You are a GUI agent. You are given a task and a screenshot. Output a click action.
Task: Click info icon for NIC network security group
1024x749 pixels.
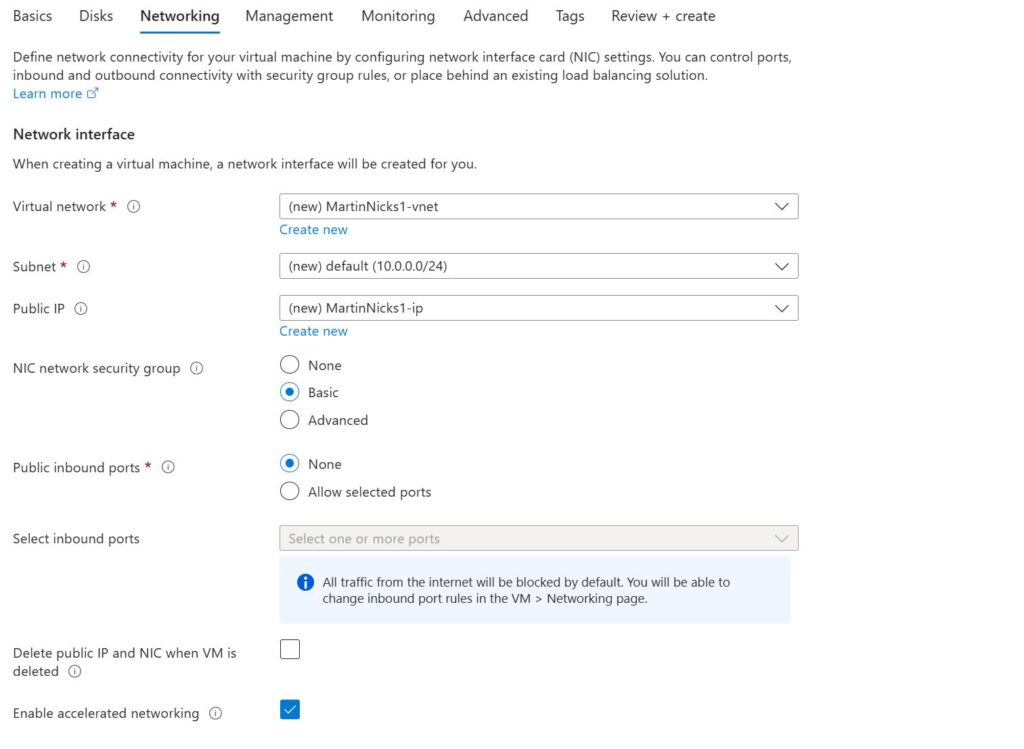click(x=196, y=368)
